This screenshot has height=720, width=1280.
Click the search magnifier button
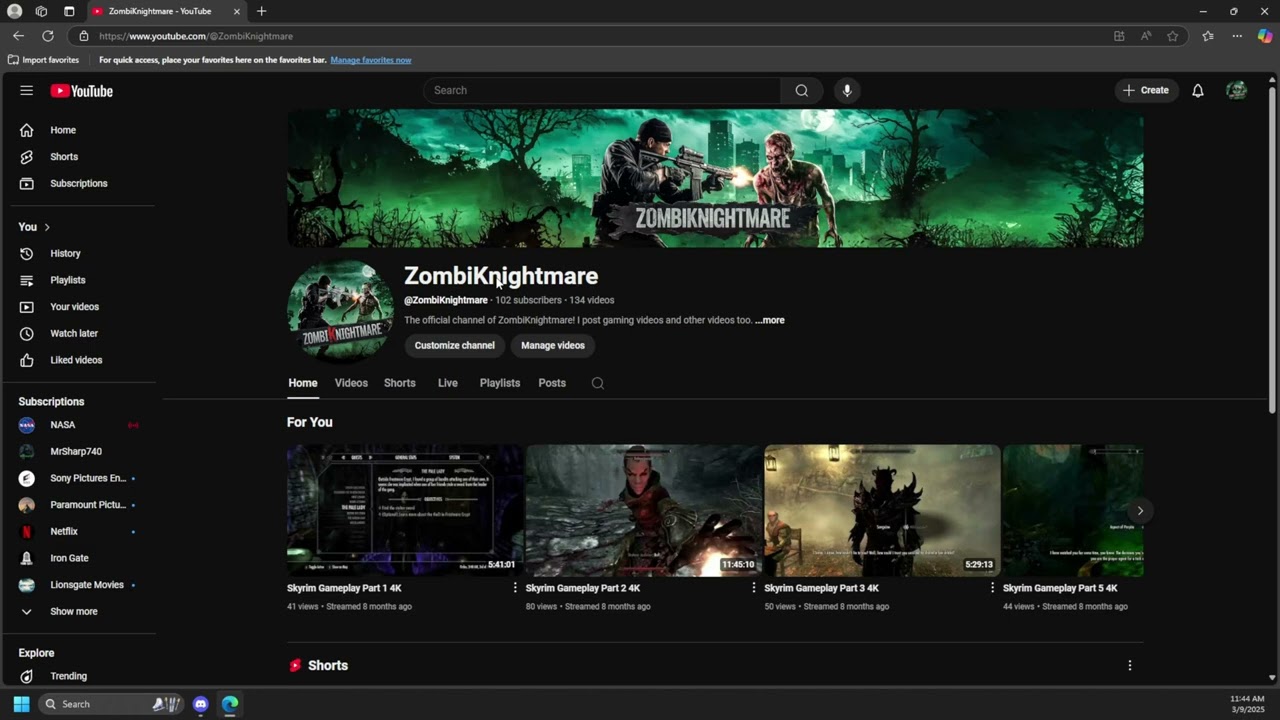pyautogui.click(x=801, y=90)
